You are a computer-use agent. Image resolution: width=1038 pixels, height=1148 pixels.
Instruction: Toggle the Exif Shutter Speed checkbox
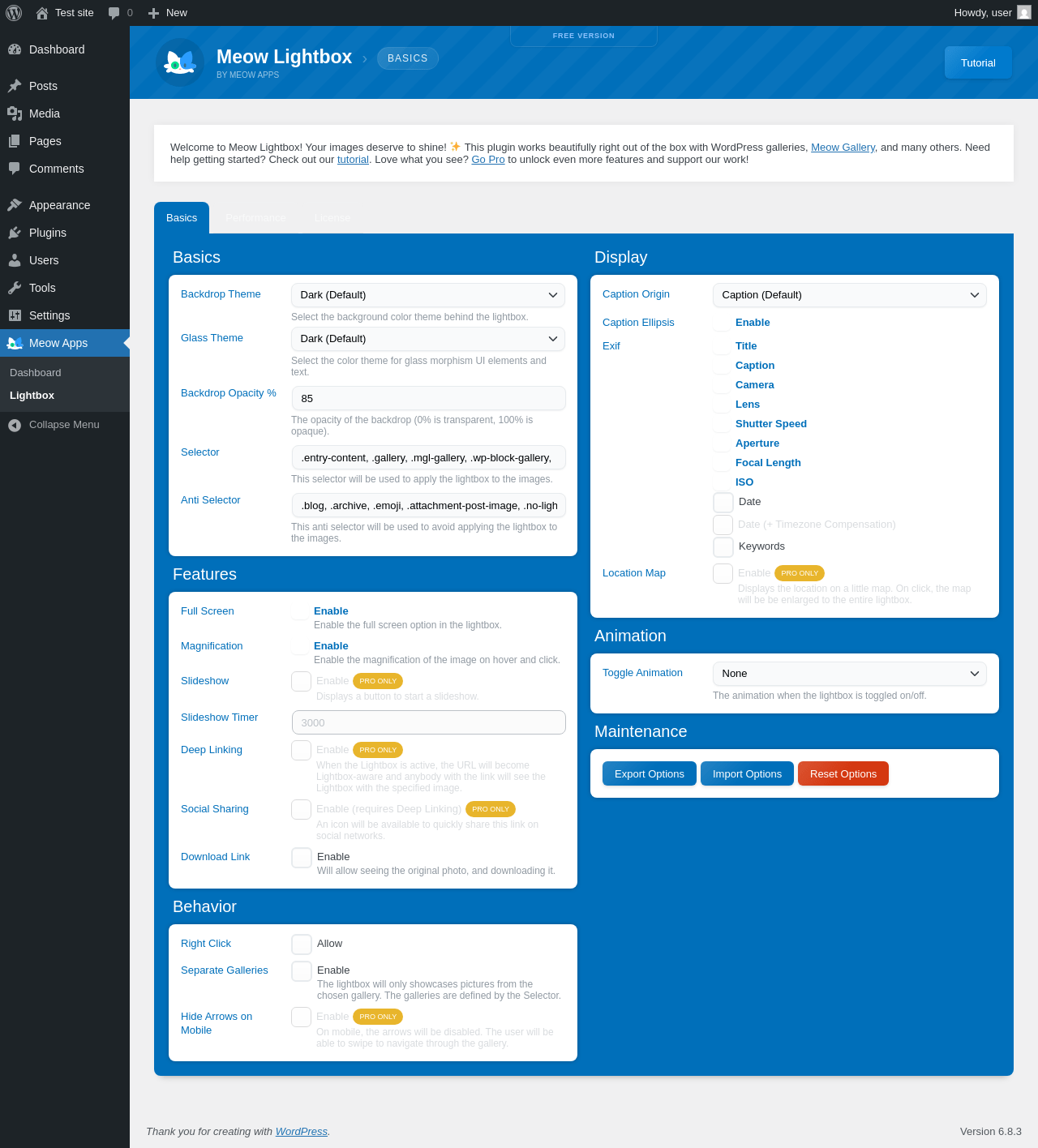pos(723,424)
